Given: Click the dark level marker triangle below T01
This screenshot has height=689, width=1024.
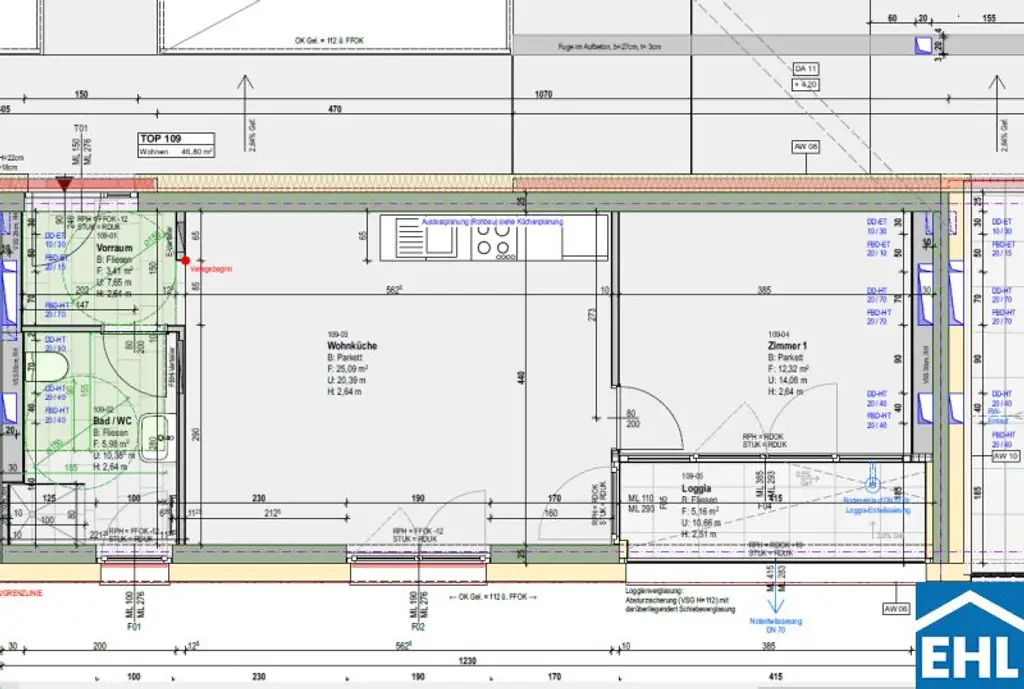Looking at the screenshot, I should tap(64, 184).
